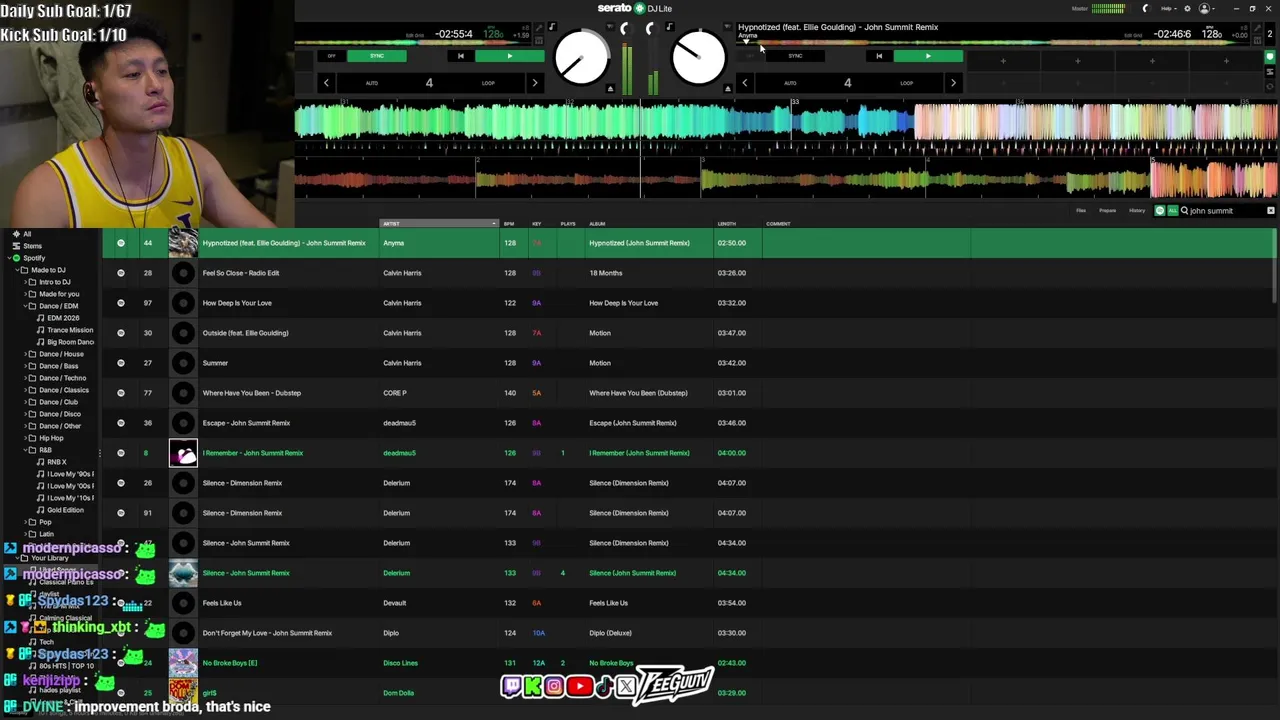Toggle Spotify search filter icon
The image size is (1280, 720).
click(1160, 211)
